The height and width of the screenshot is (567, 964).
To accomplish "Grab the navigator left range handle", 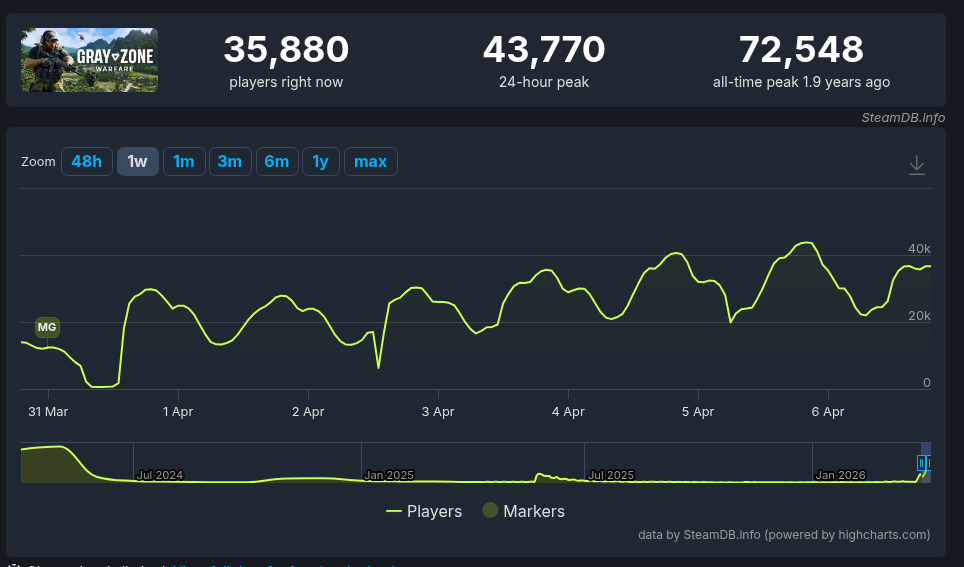I will click(921, 462).
